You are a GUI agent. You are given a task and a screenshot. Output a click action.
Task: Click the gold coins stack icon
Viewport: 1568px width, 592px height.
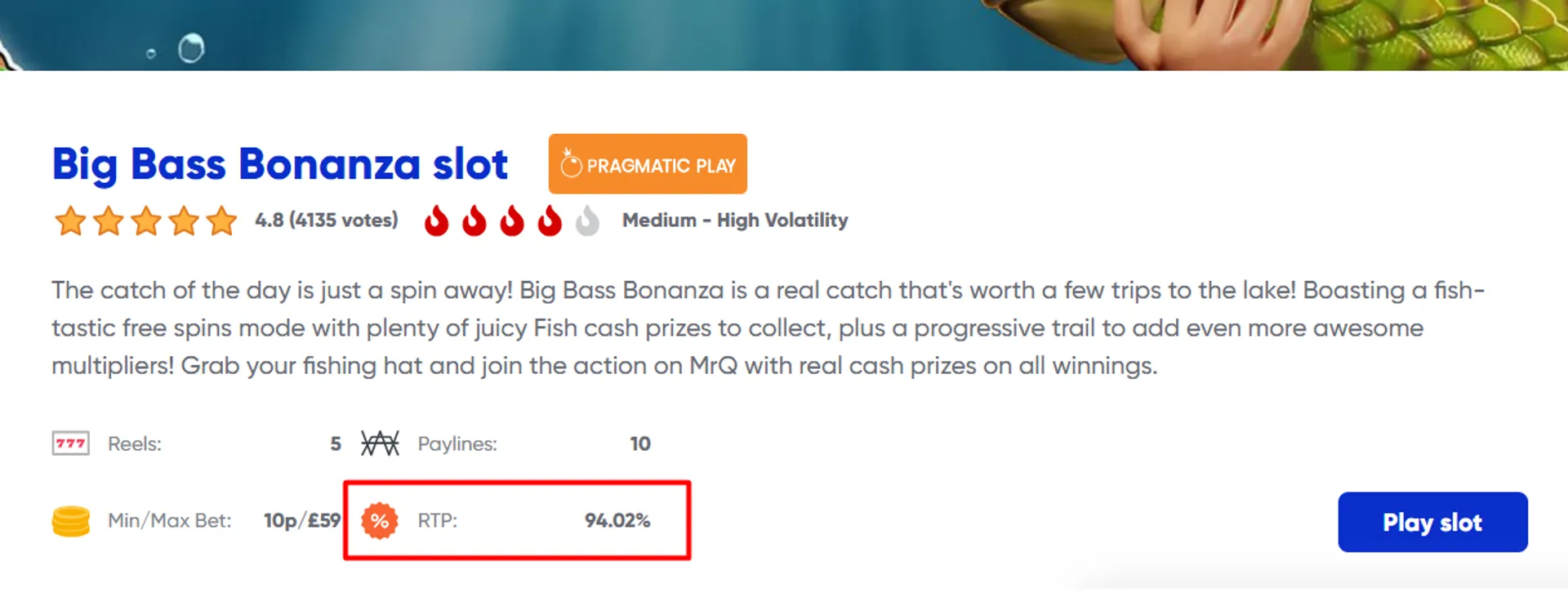(x=71, y=521)
